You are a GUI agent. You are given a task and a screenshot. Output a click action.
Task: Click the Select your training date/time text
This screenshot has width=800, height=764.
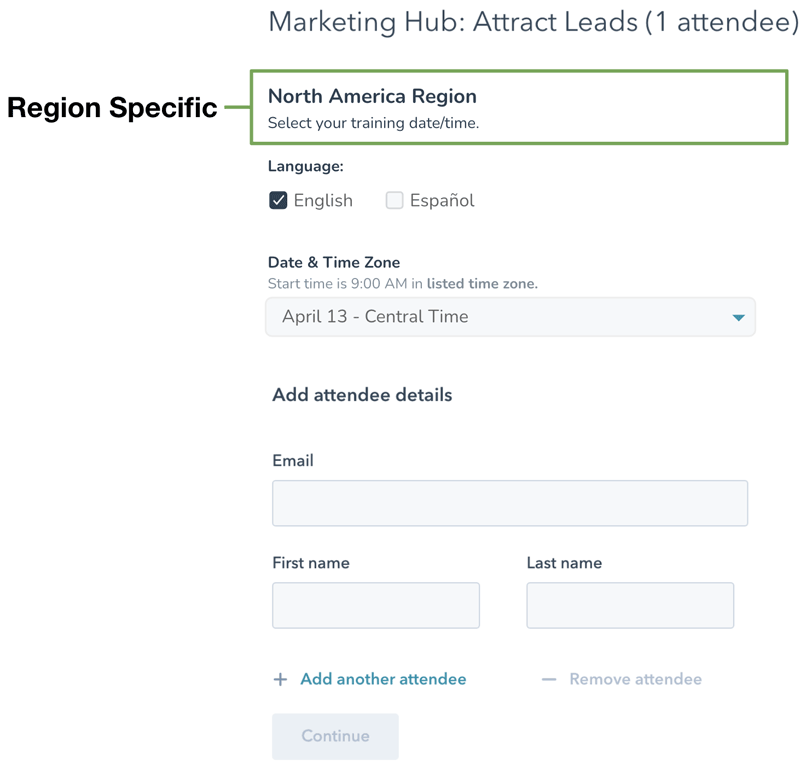[x=373, y=124]
